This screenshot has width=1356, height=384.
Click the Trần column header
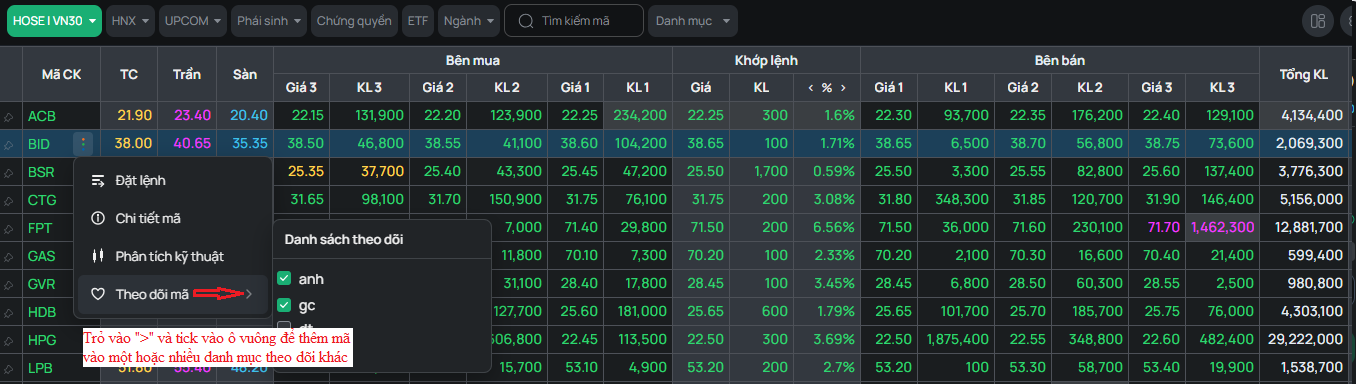pos(187,74)
